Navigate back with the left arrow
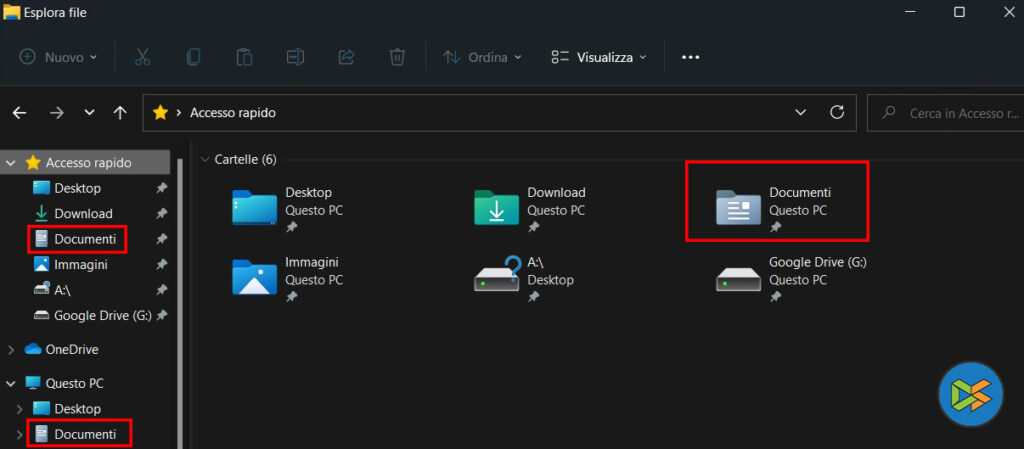The width and height of the screenshot is (1024, 449). click(x=19, y=113)
